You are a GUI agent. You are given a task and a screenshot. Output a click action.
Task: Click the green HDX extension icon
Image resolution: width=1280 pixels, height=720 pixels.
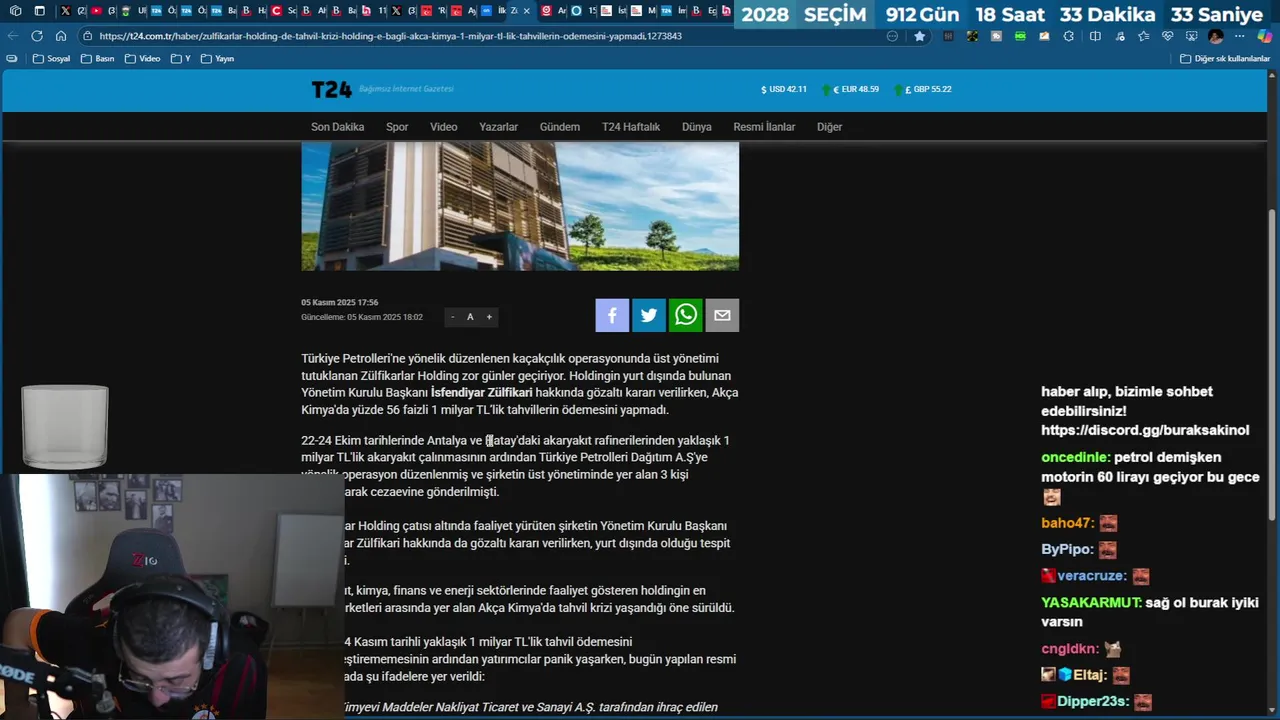(1020, 36)
